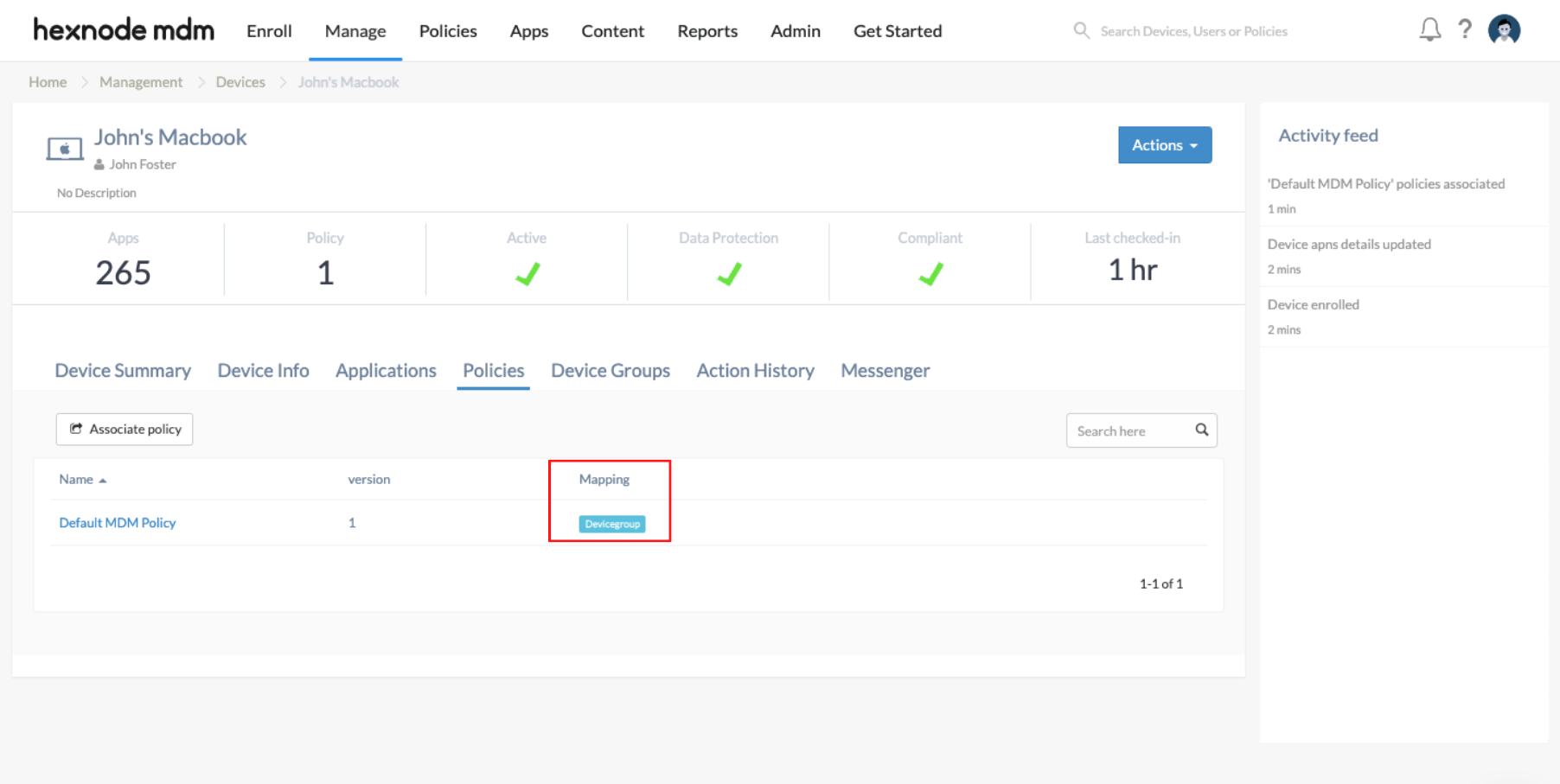Click John's Macbook device title
The height and width of the screenshot is (784, 1560).
170,137
